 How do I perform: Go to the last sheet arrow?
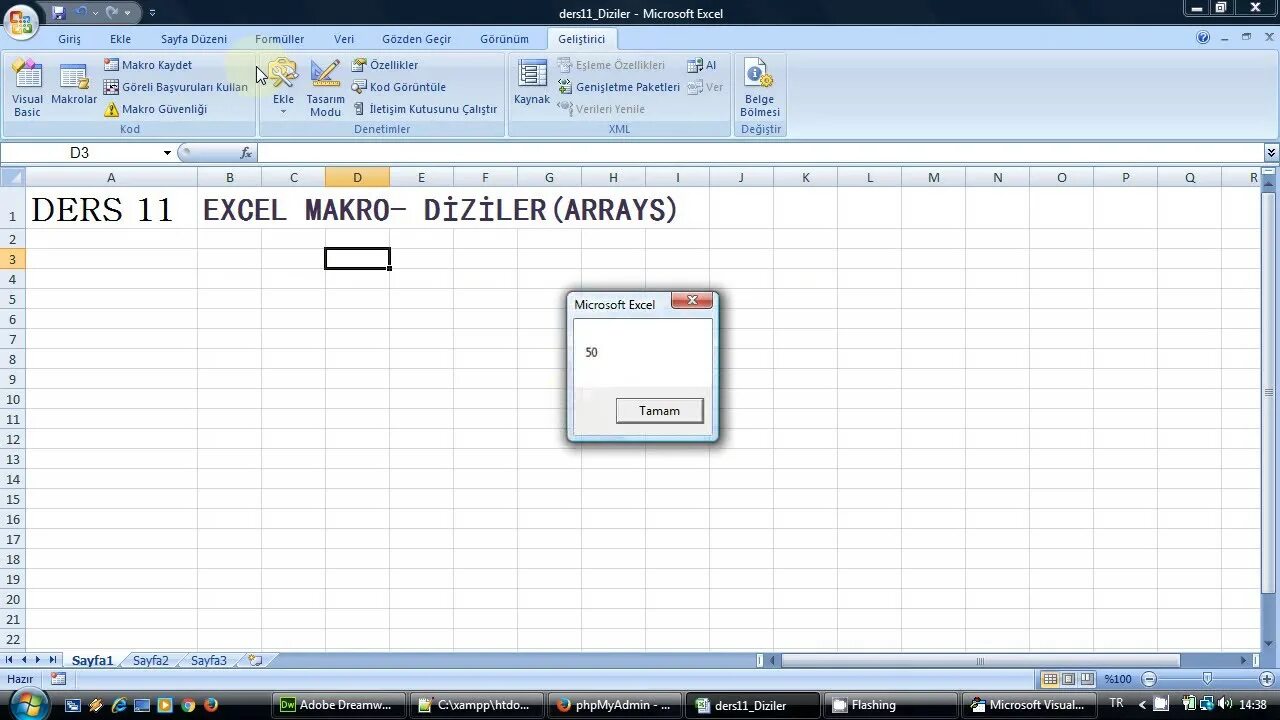[53, 660]
